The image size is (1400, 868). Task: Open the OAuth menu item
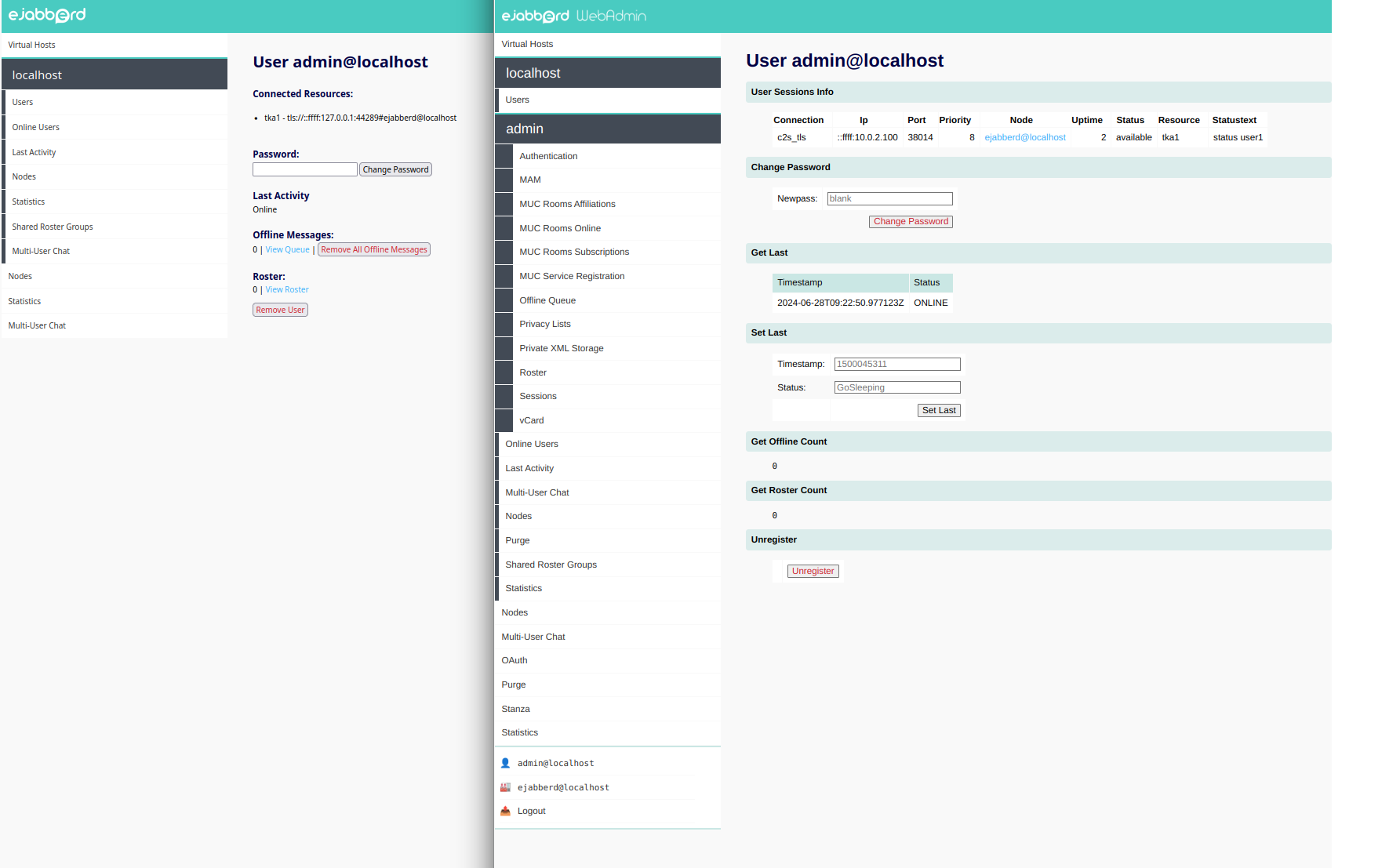pos(515,660)
